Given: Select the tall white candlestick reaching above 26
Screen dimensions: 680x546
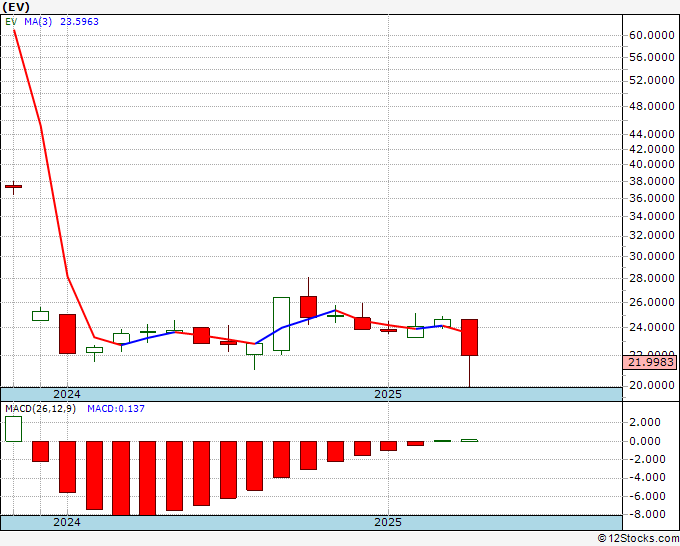Looking at the screenshot, I should (281, 324).
